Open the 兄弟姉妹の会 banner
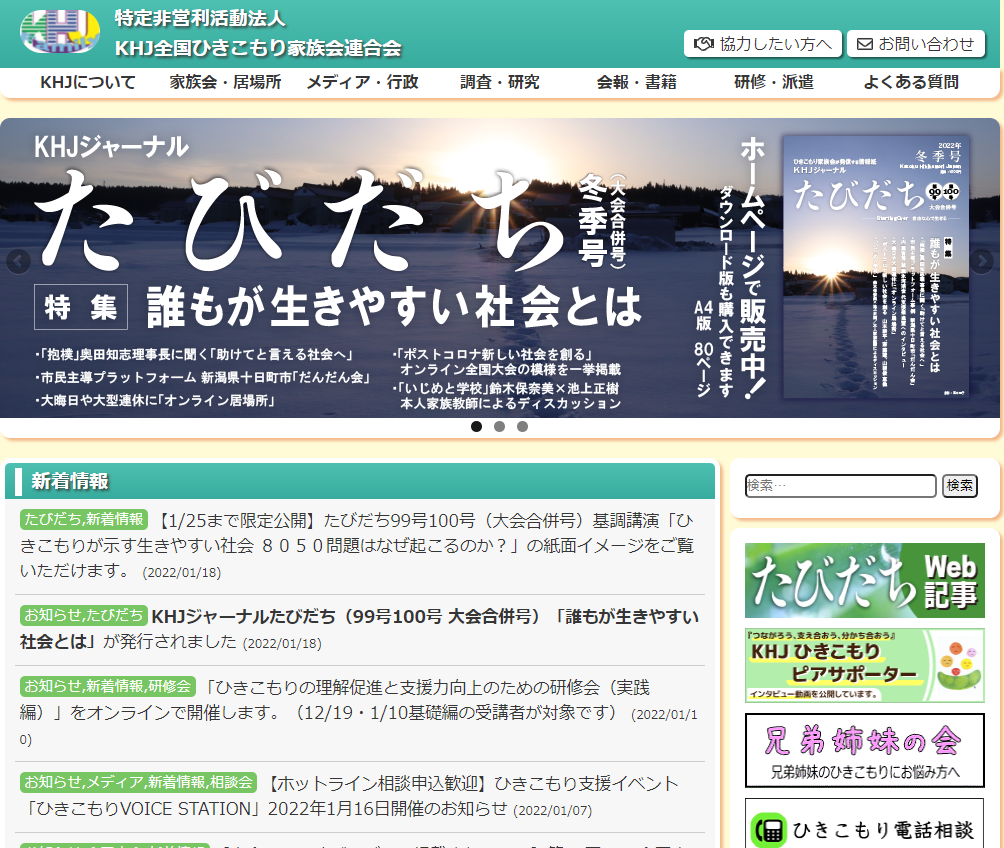This screenshot has width=1004, height=848. point(864,750)
